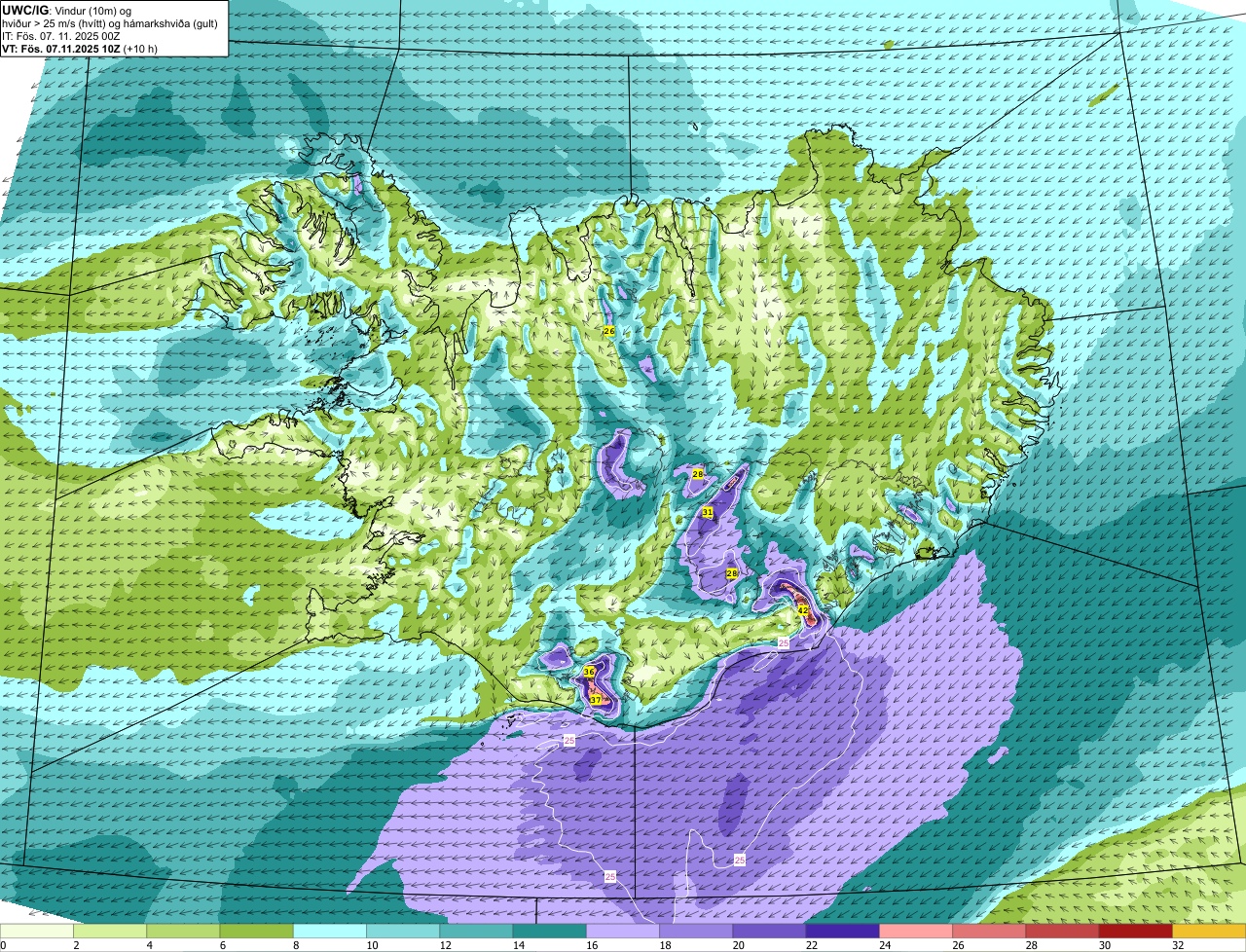The height and width of the screenshot is (952, 1246).
Task: Pick the yellow gust label '31'
Action: [708, 512]
